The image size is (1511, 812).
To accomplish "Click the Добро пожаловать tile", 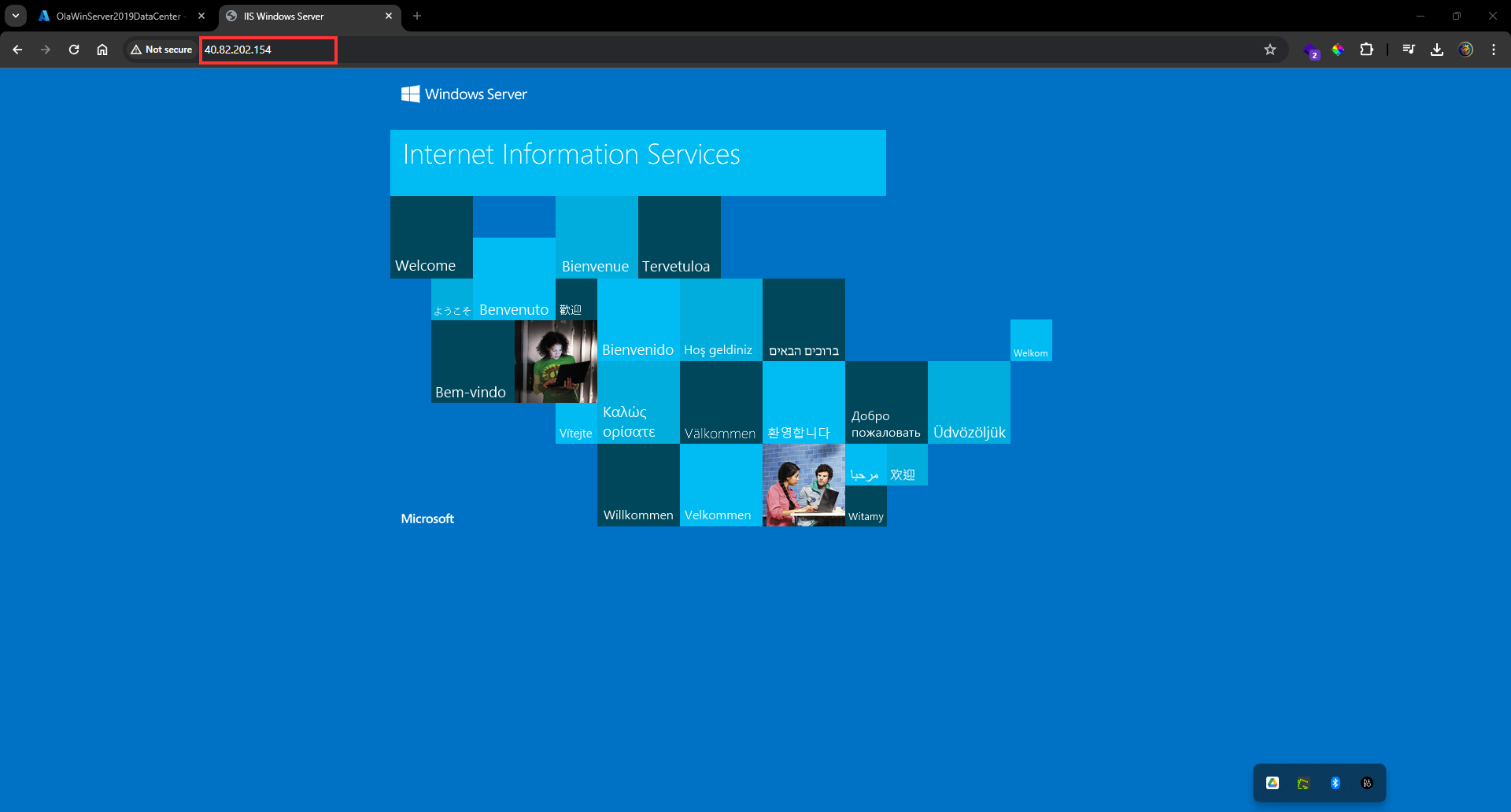I will [886, 402].
